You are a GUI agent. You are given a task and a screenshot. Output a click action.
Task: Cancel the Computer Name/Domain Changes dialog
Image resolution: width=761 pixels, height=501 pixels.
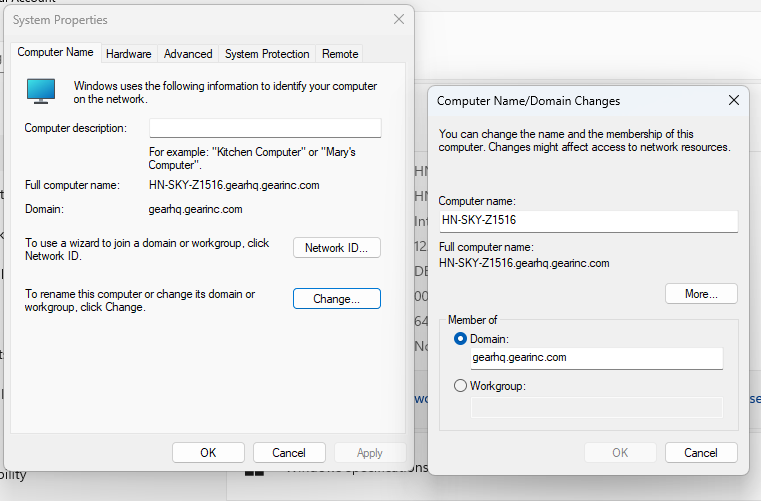701,453
